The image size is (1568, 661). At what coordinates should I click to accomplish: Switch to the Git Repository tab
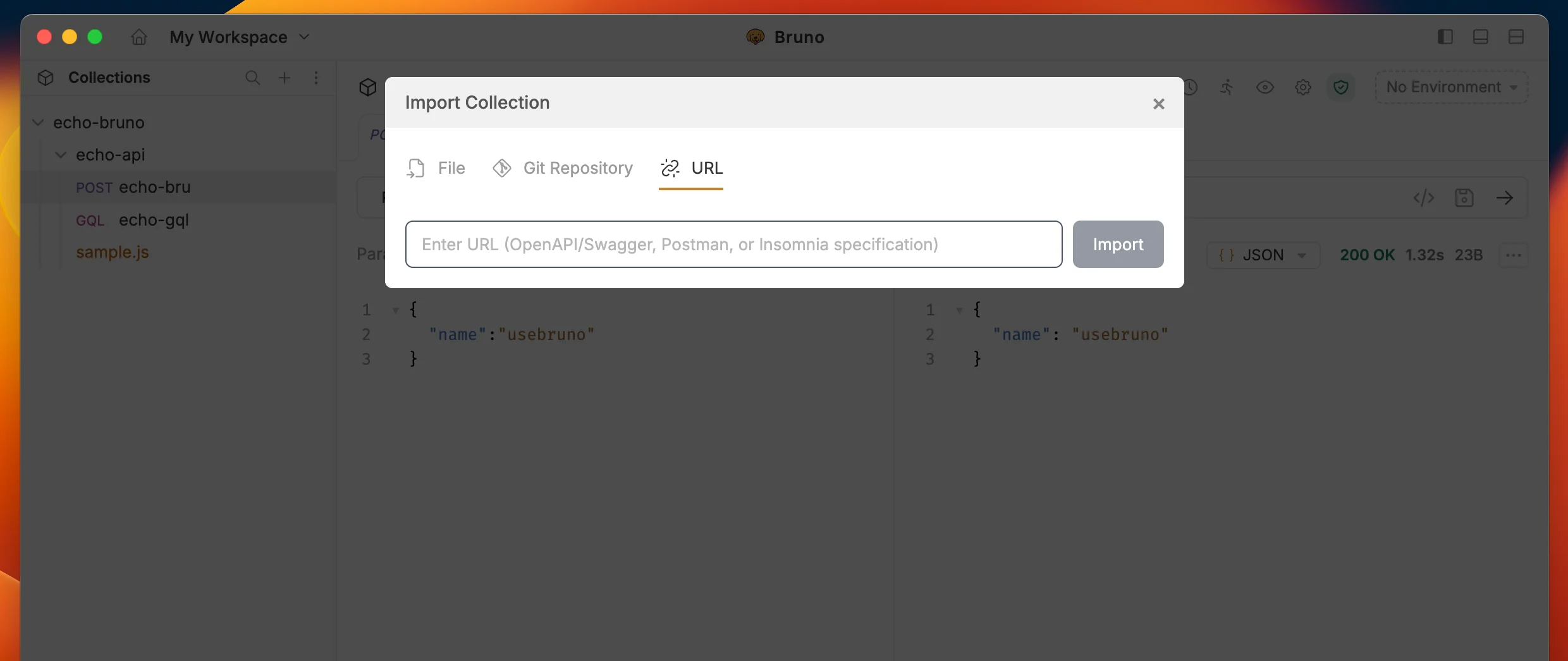(x=562, y=168)
